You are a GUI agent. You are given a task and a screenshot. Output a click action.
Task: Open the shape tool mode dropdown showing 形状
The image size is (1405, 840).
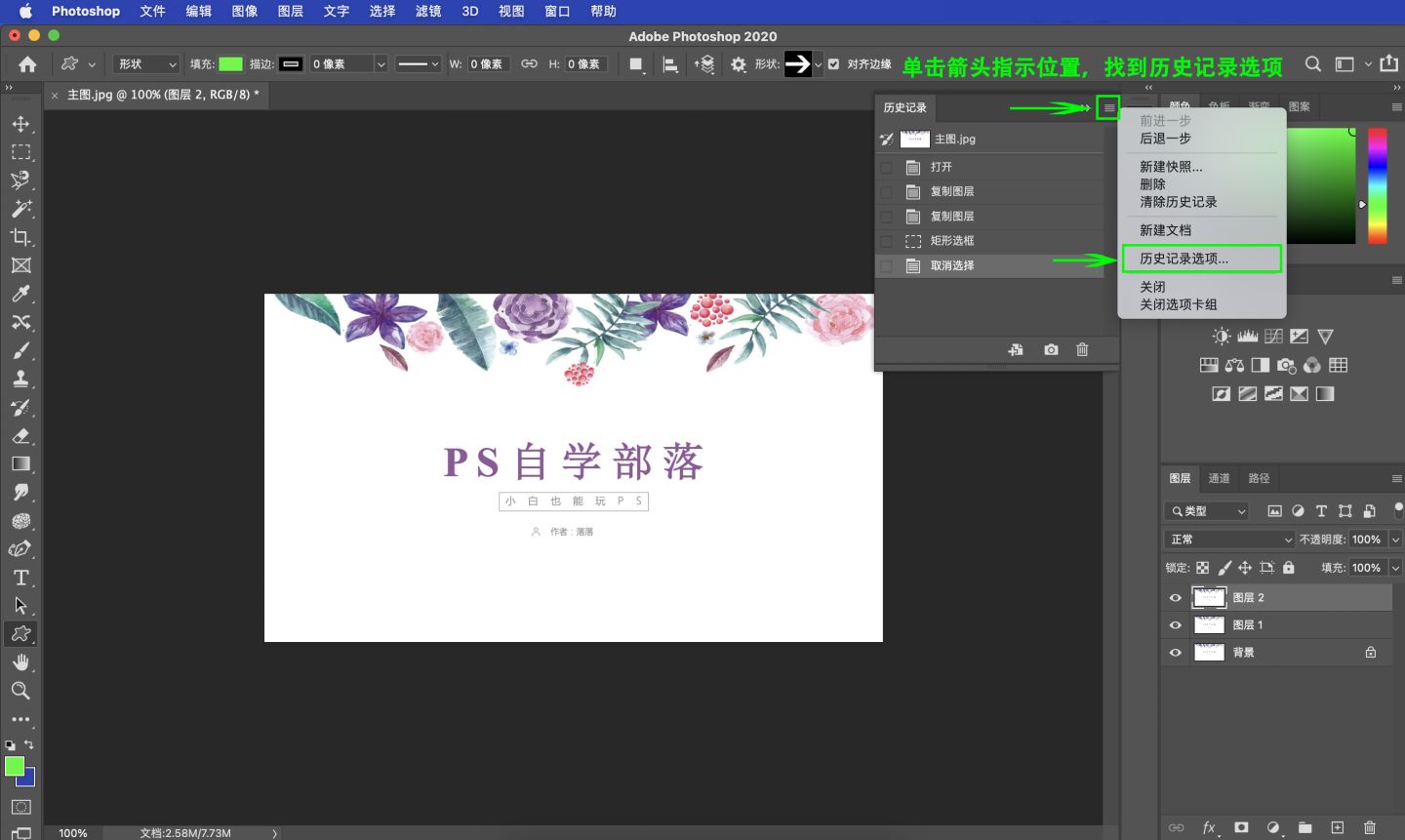click(144, 63)
